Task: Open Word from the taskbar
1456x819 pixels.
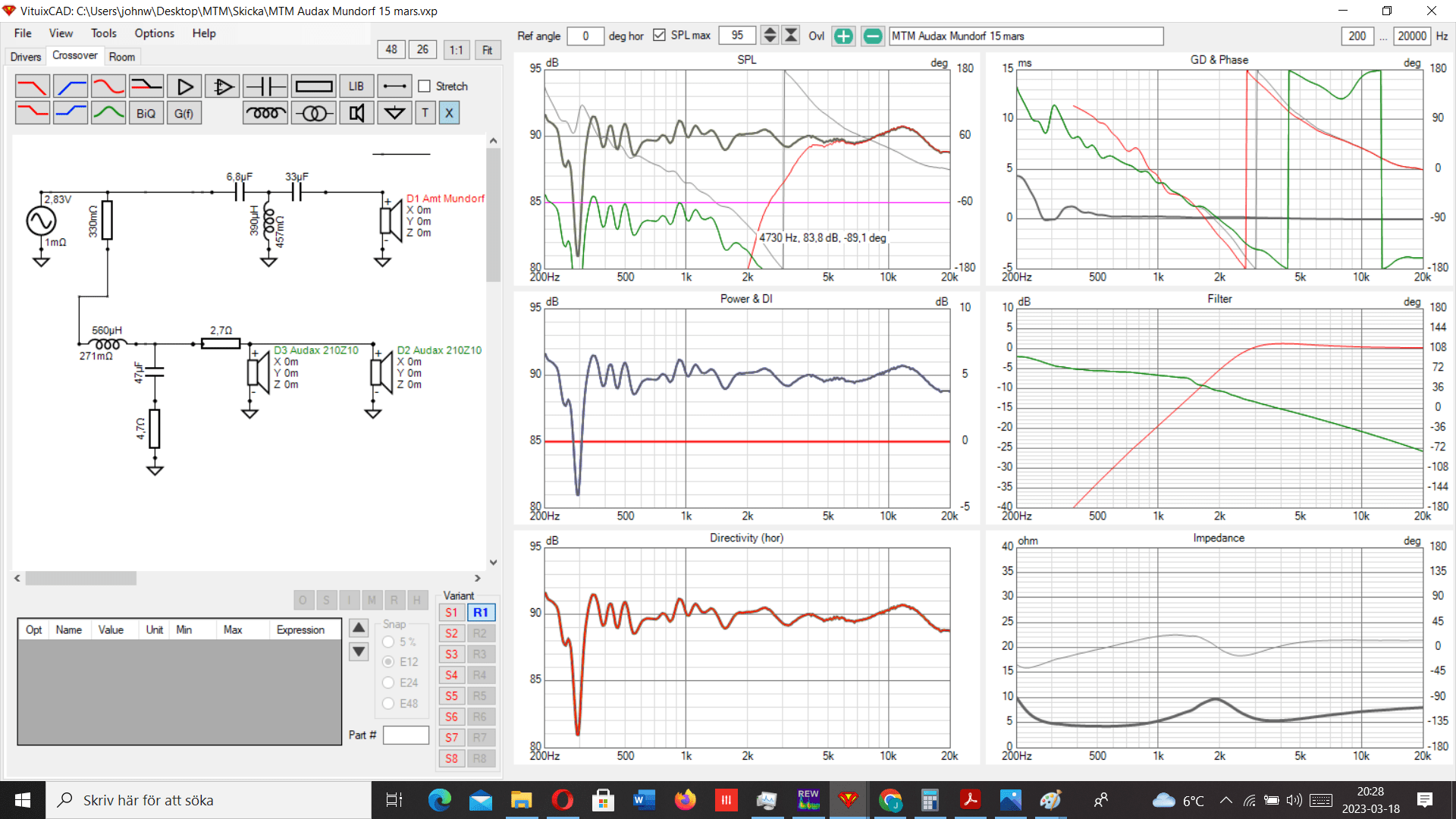Action: pyautogui.click(x=643, y=800)
